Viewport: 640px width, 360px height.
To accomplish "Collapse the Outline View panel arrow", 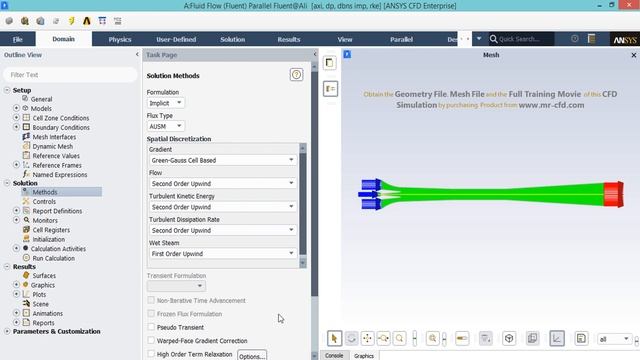I will [137, 54].
